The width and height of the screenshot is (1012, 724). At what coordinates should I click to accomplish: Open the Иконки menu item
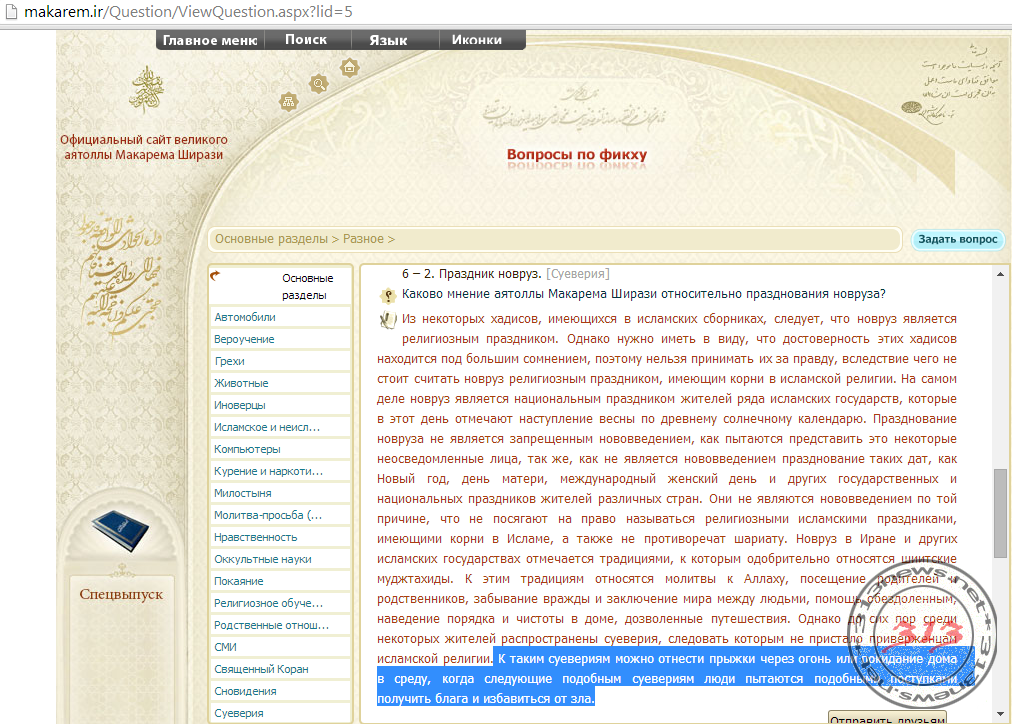tap(476, 40)
